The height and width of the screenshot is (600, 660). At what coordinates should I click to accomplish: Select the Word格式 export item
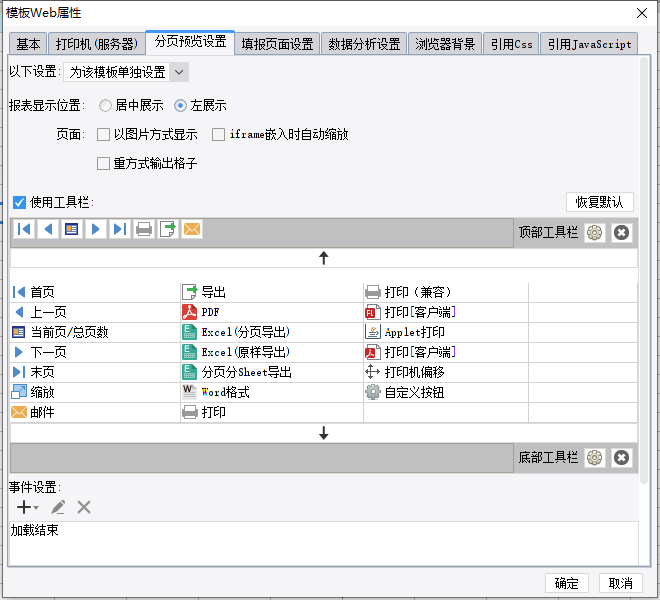[x=271, y=392]
